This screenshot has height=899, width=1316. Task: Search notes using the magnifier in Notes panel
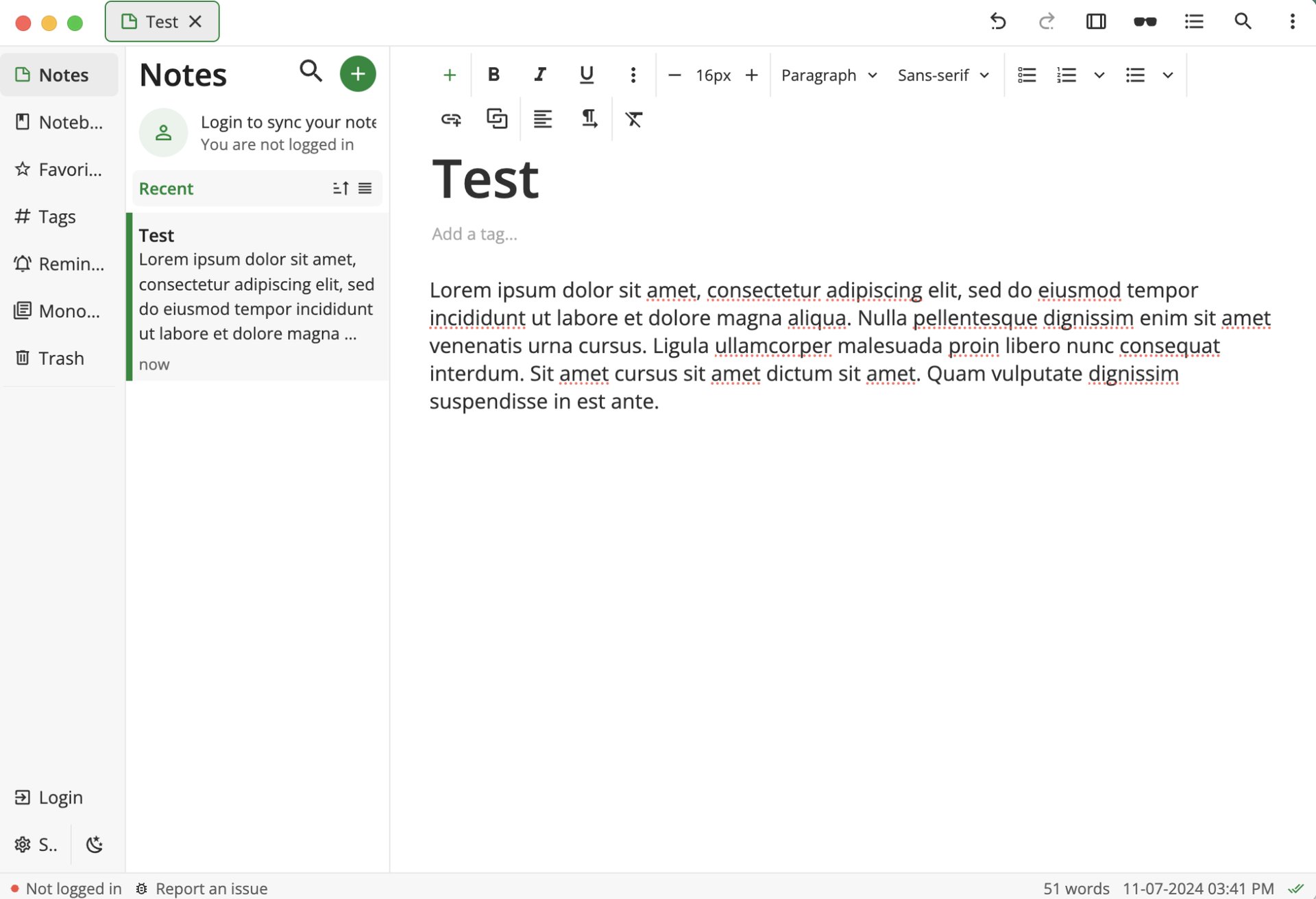pos(310,71)
